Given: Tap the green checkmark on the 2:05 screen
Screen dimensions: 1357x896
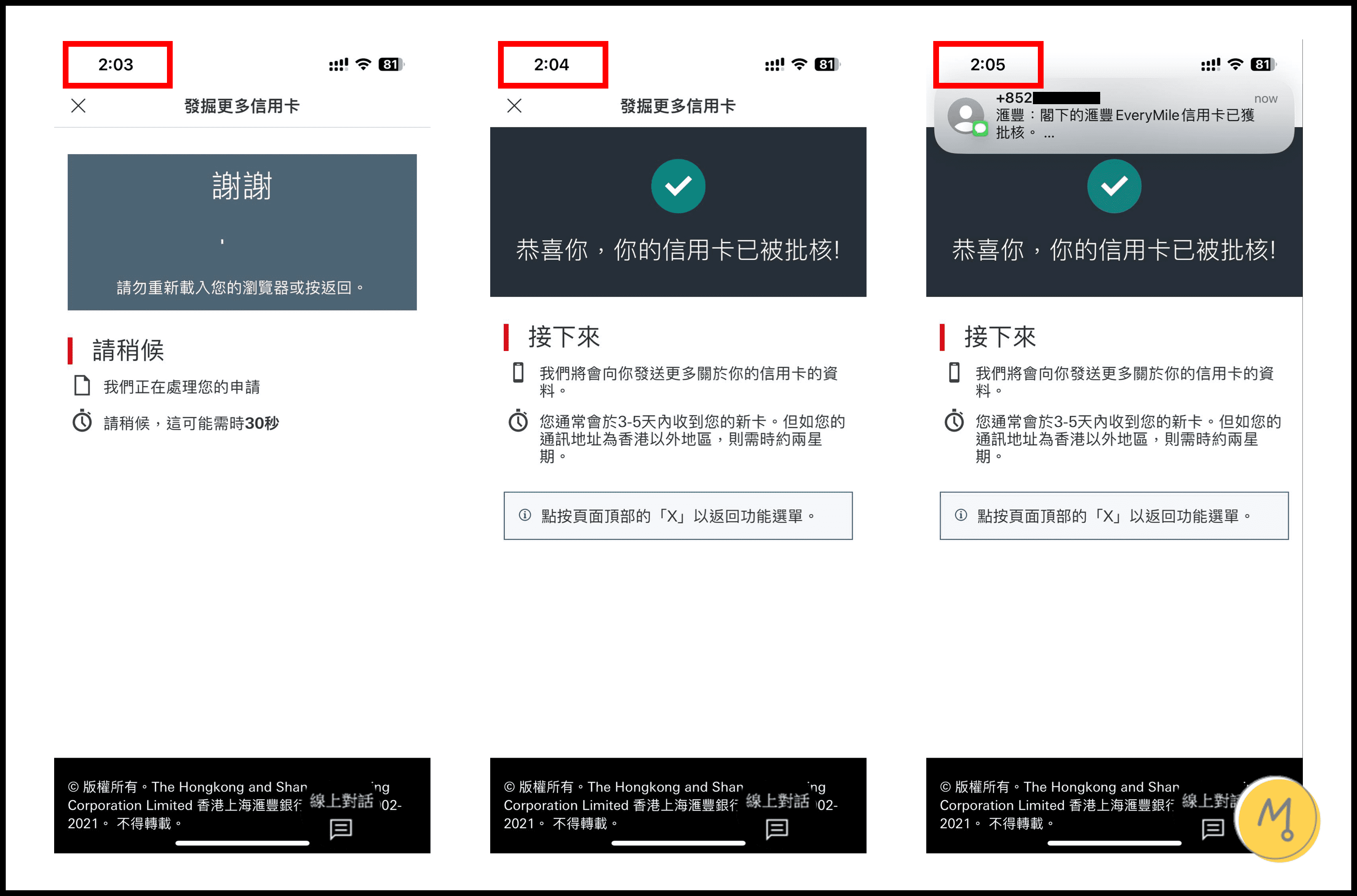Looking at the screenshot, I should tap(1115, 186).
